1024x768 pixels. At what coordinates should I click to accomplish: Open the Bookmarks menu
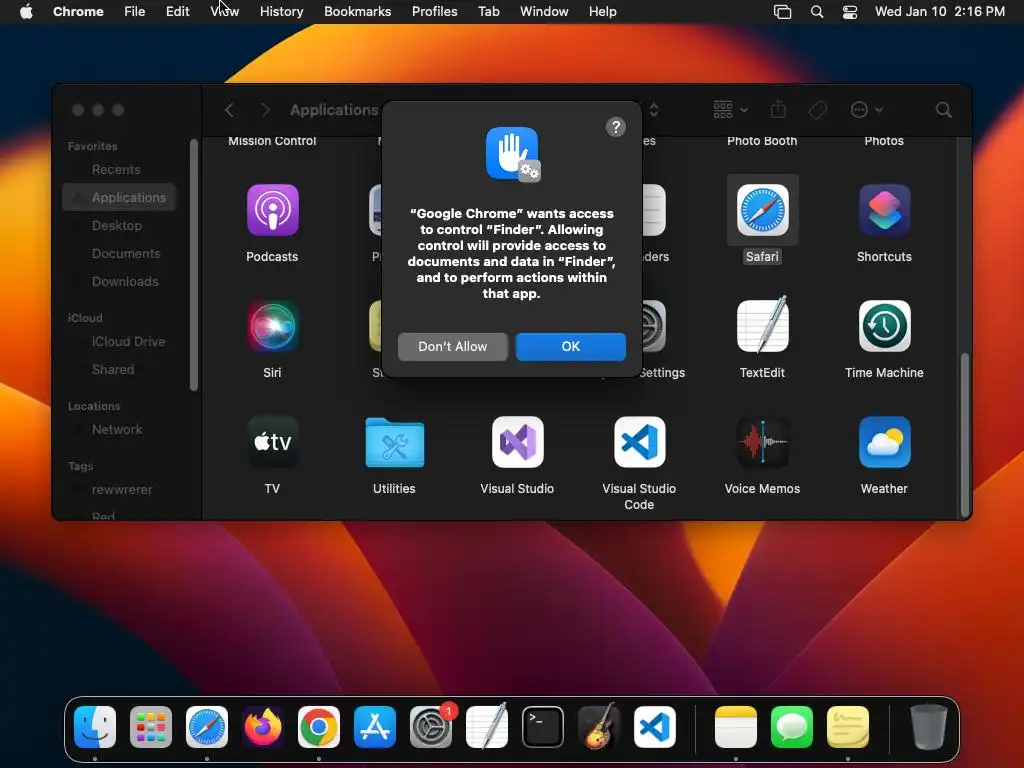(357, 11)
